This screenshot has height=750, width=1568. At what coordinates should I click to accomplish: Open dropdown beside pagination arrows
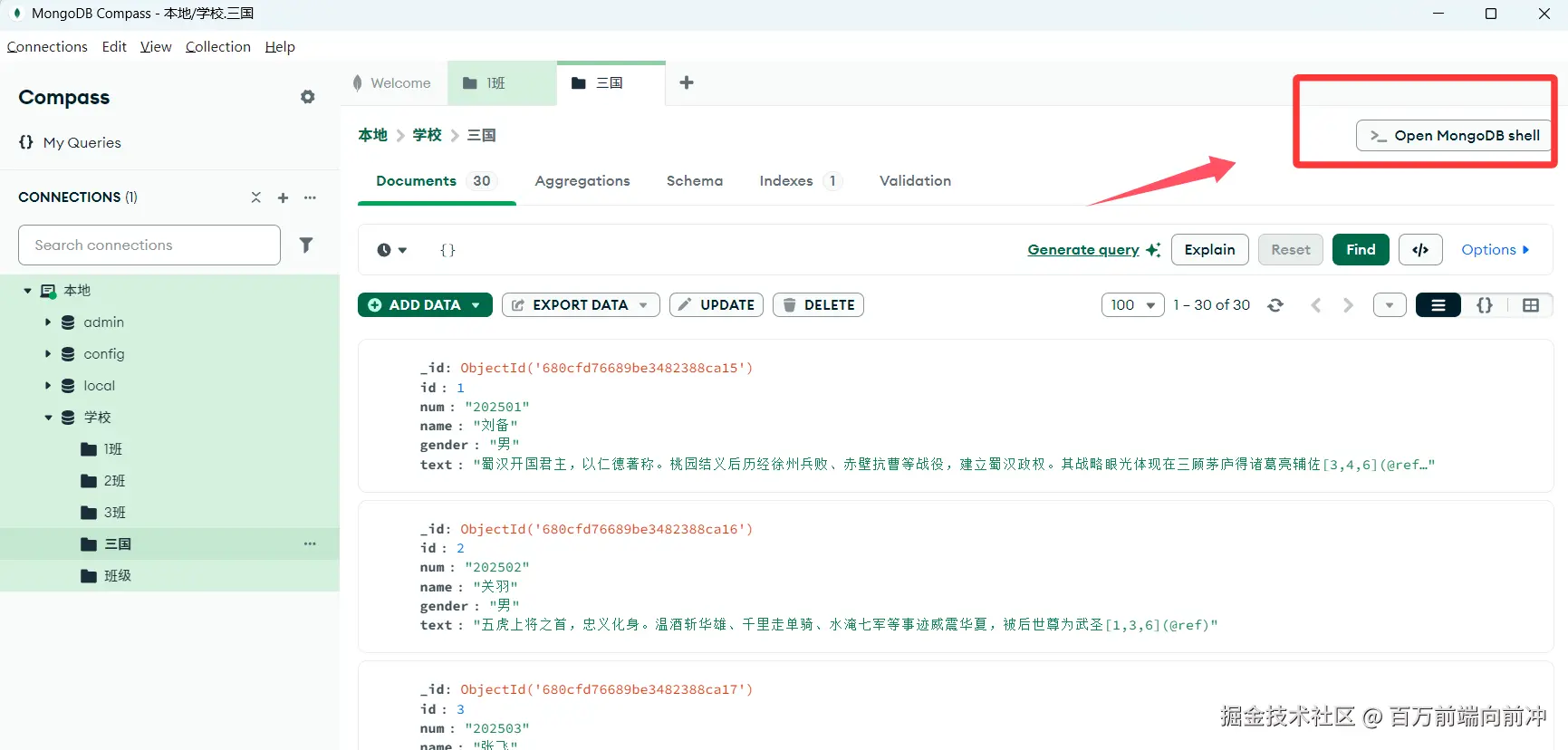1390,305
